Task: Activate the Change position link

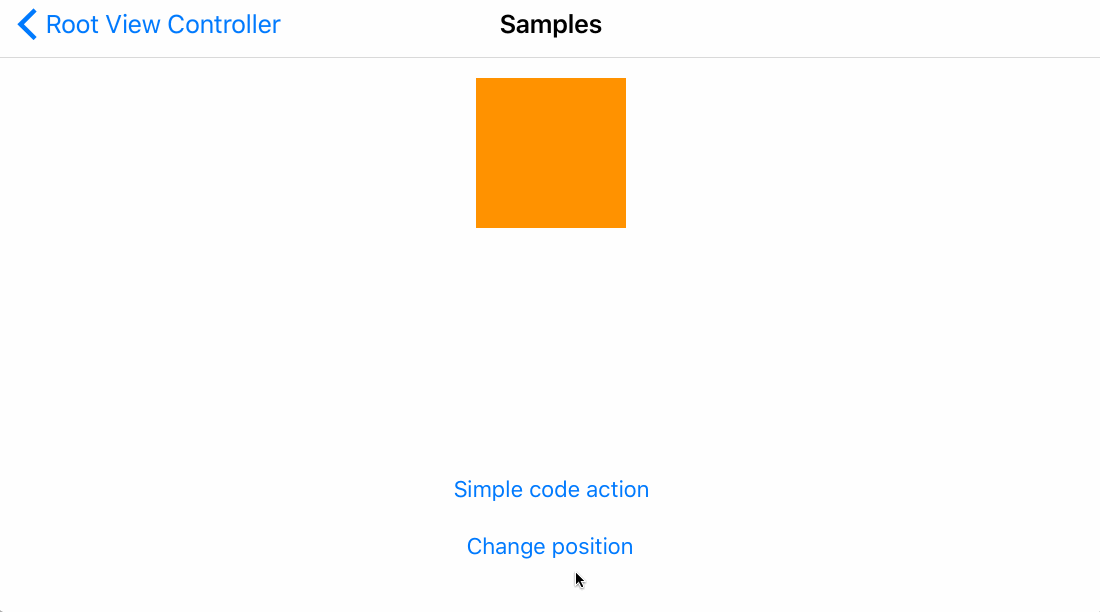Action: [x=549, y=547]
